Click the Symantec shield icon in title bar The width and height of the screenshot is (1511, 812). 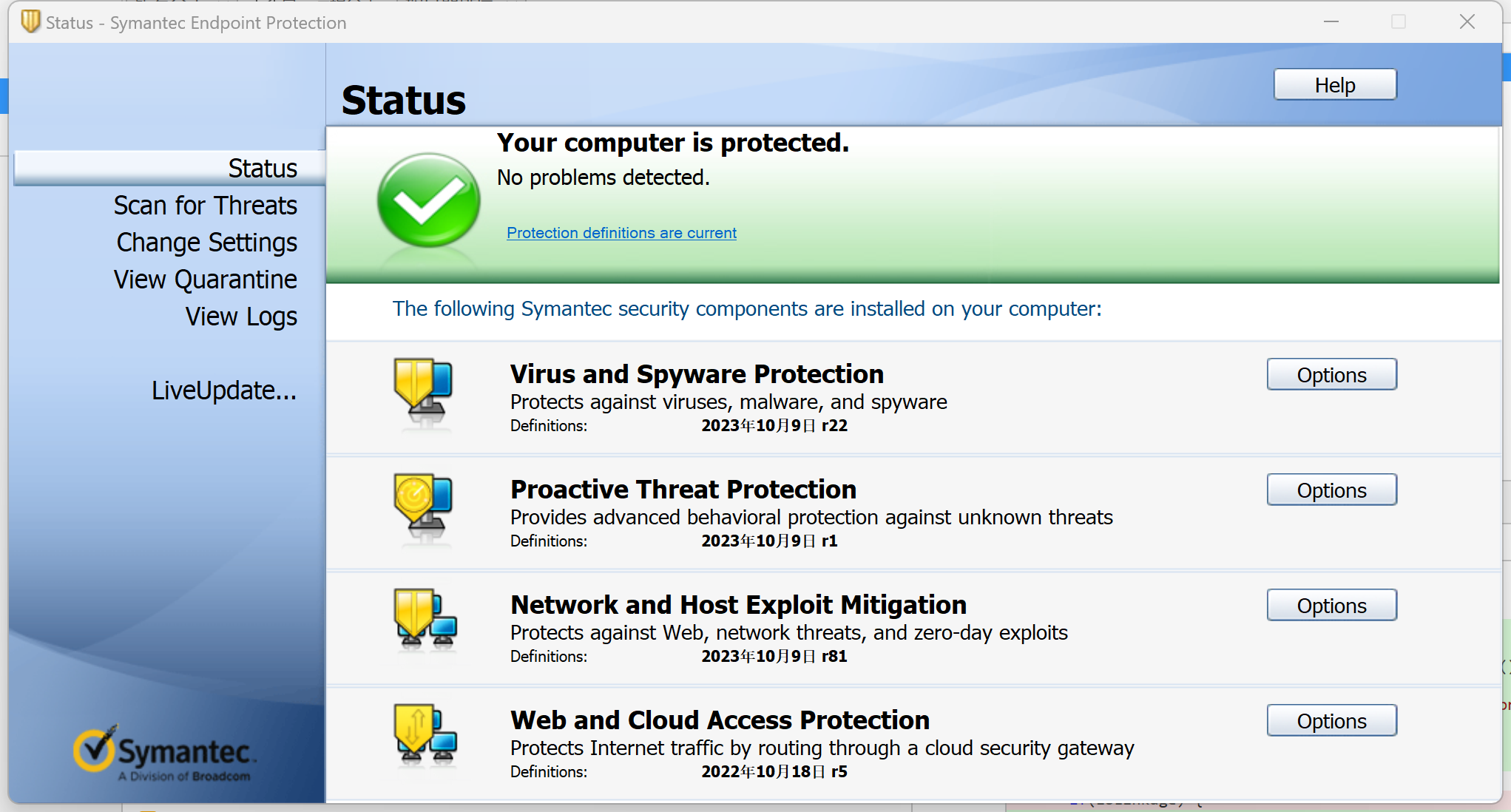click(x=30, y=21)
